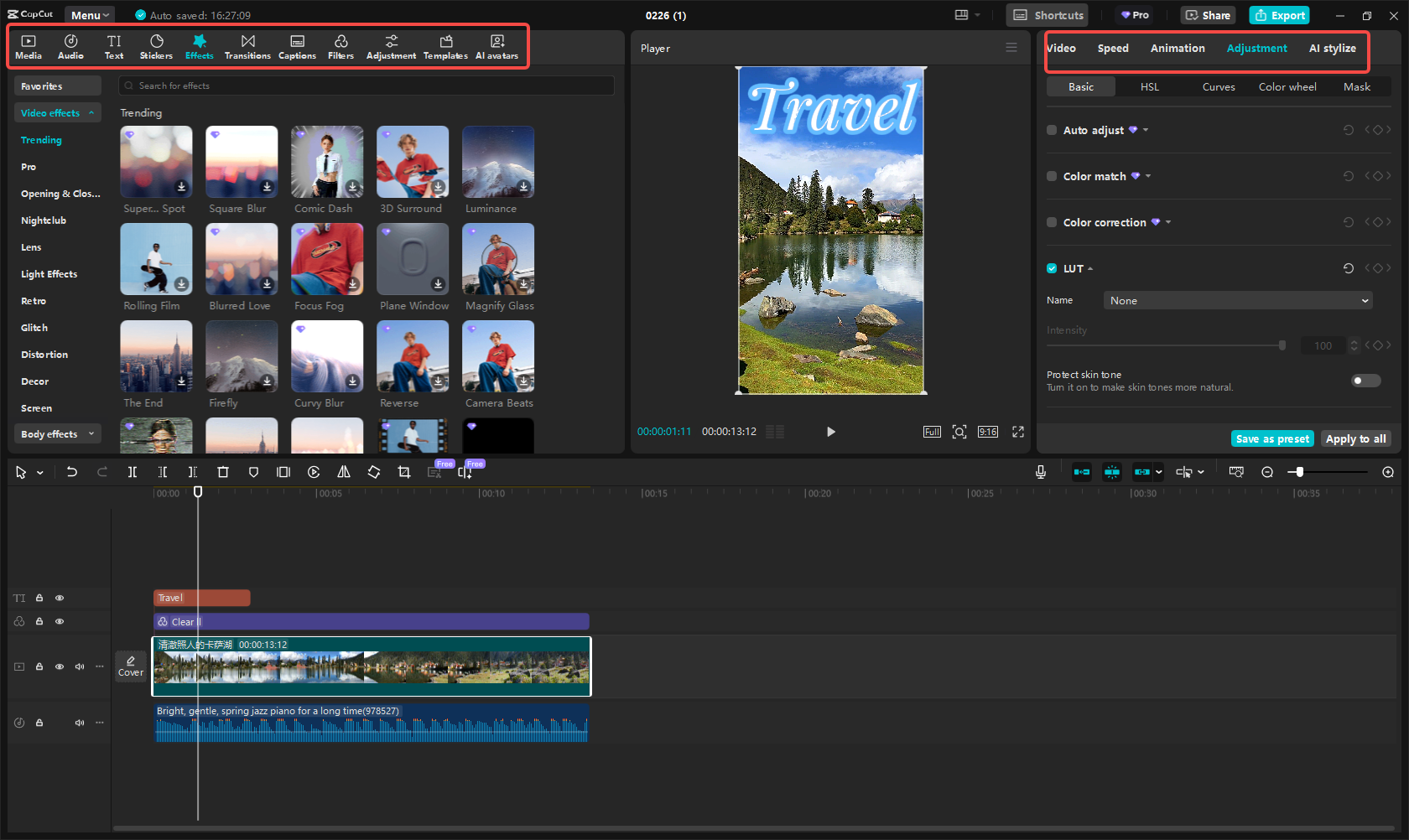Expand the Body effects category

pos(57,433)
